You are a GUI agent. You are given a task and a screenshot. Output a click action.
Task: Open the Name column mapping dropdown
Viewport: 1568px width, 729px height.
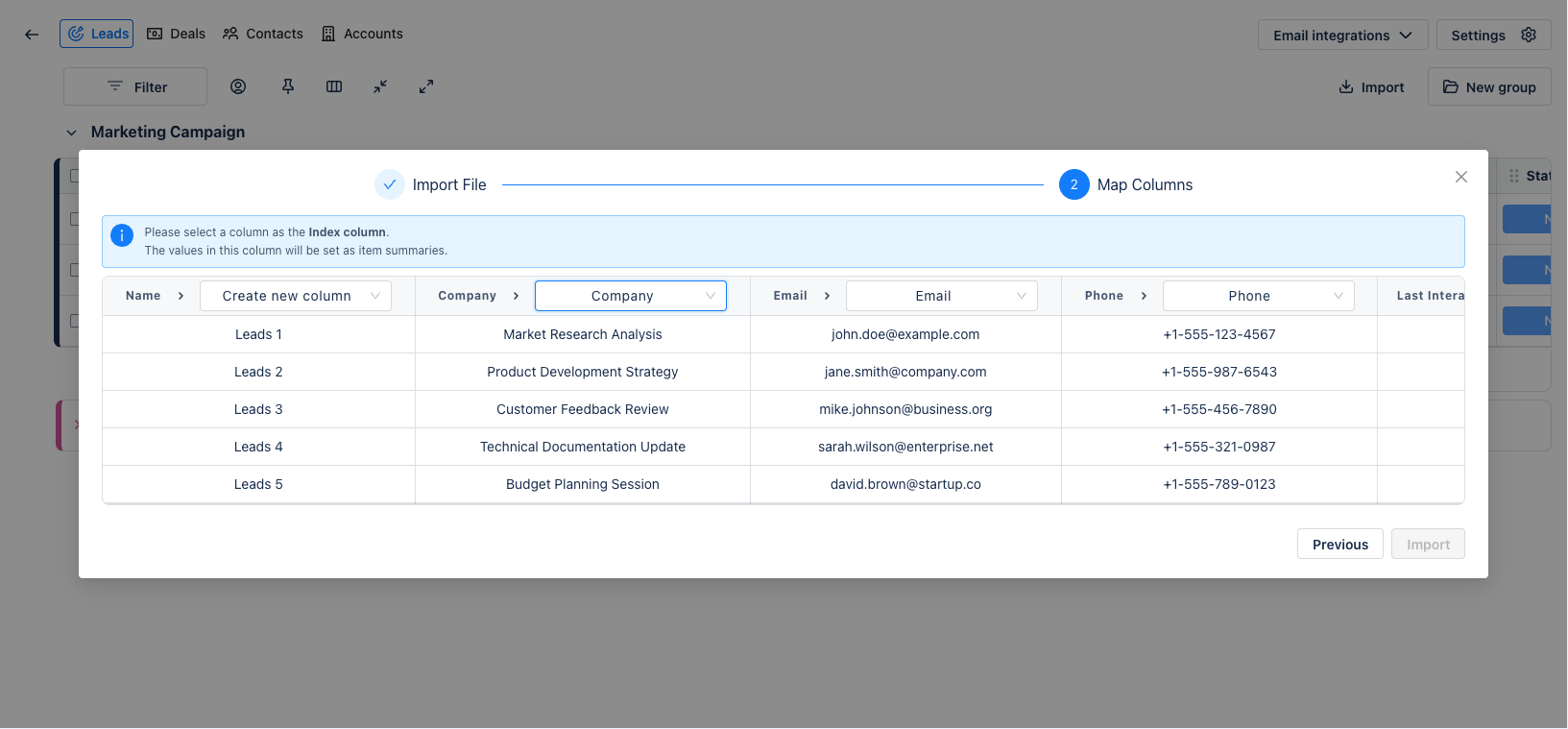click(296, 296)
